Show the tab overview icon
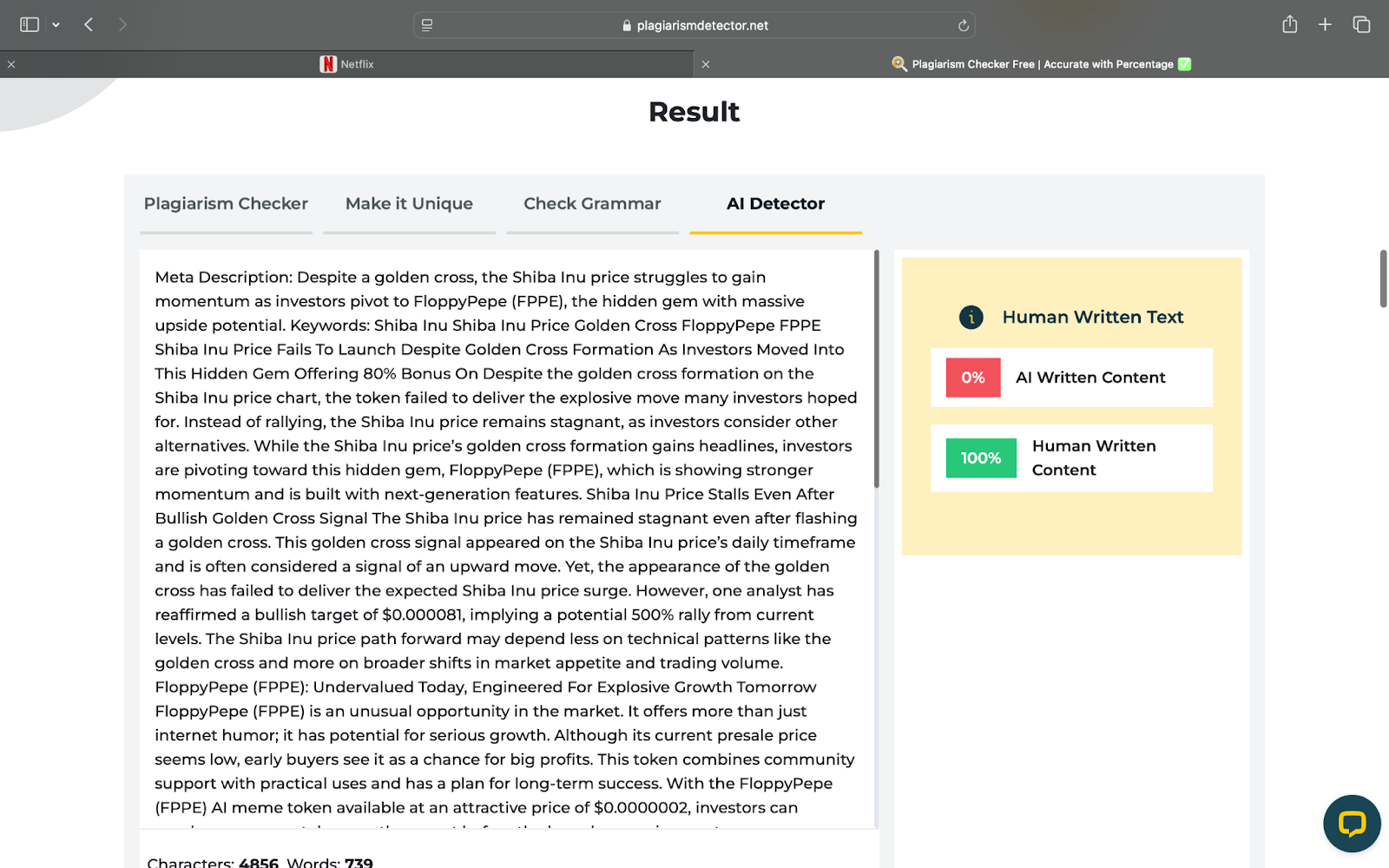Image resolution: width=1389 pixels, height=868 pixels. (1361, 25)
